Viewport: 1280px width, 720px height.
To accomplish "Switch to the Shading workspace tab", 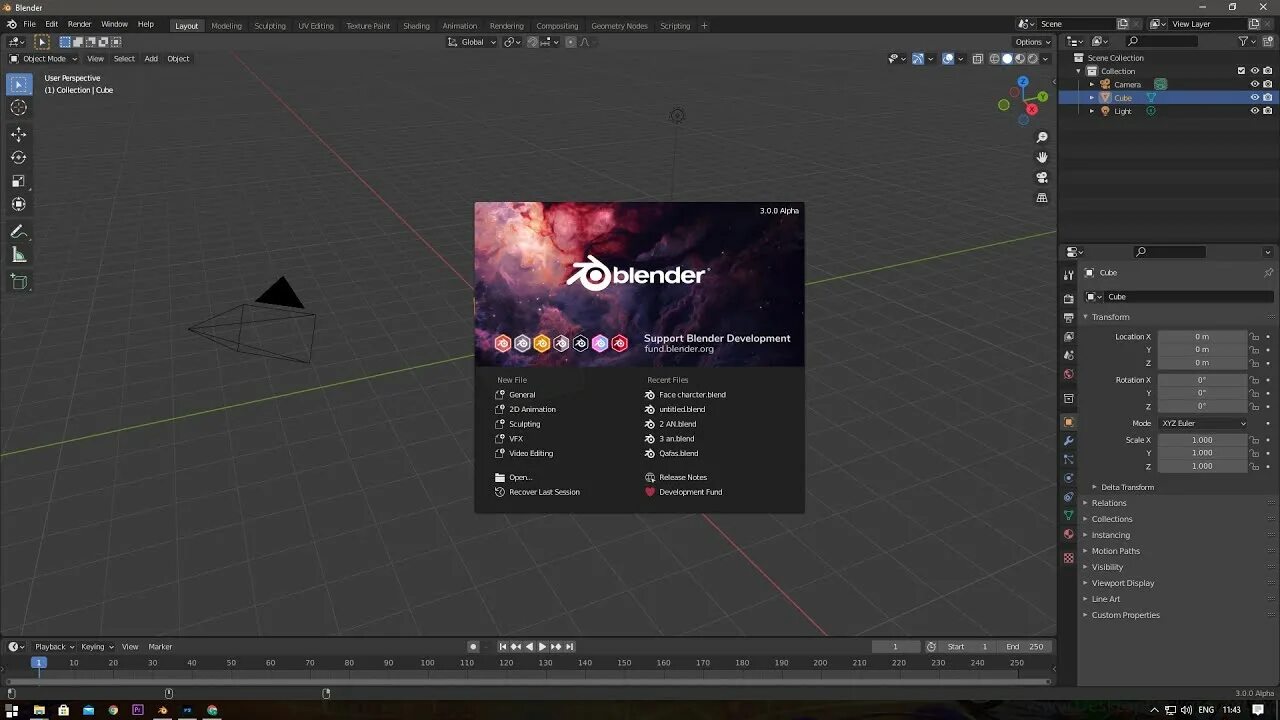I will point(416,26).
